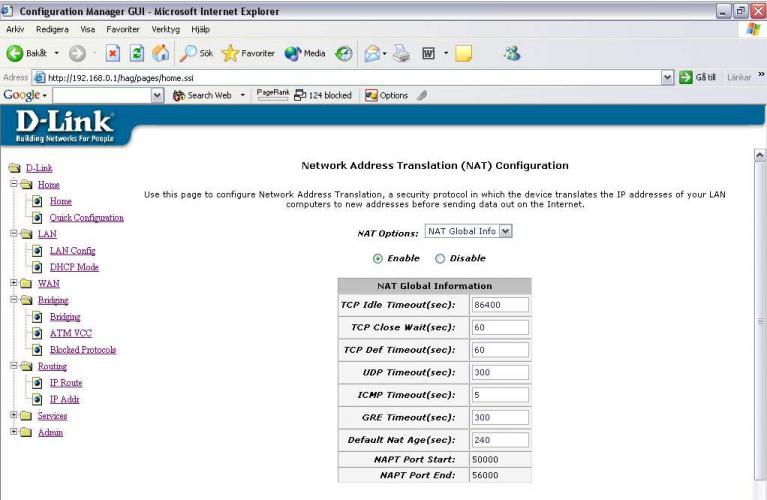Open the Arkiv menu
Viewport: 767px width, 500px height.
15,29
